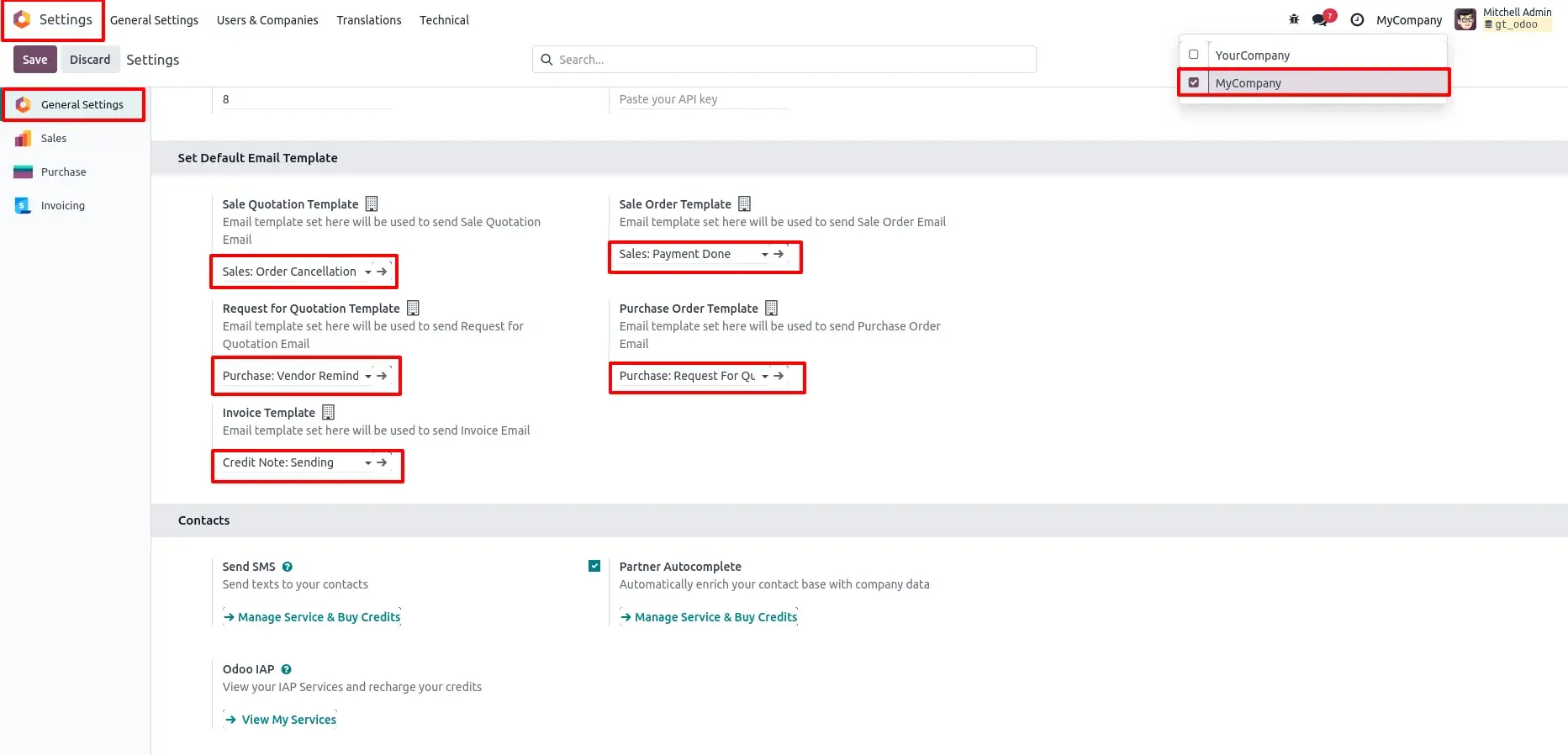Open the Technical menu
1568x755 pixels.
pos(444,20)
